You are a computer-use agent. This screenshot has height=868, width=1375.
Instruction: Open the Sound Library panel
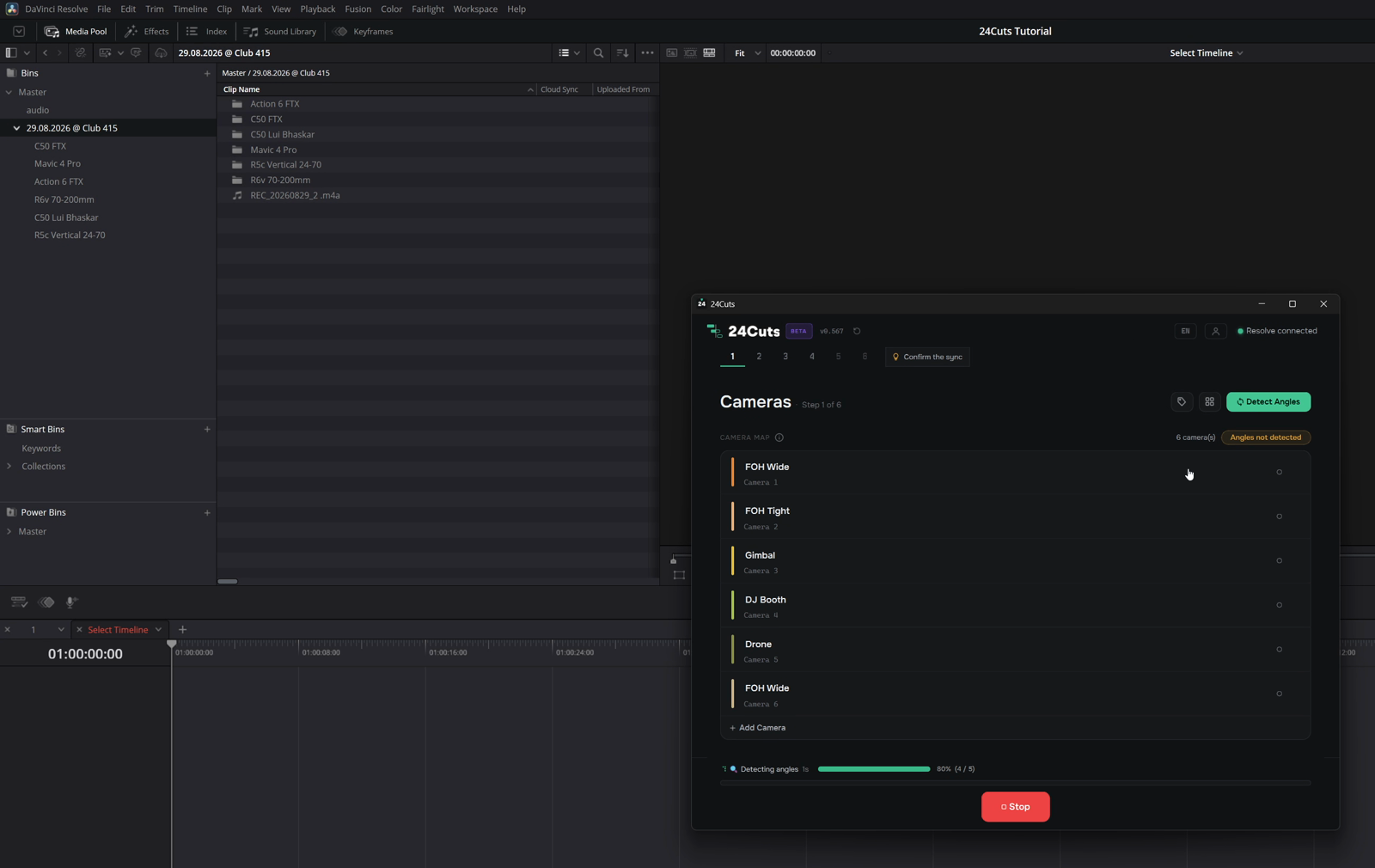pos(280,32)
